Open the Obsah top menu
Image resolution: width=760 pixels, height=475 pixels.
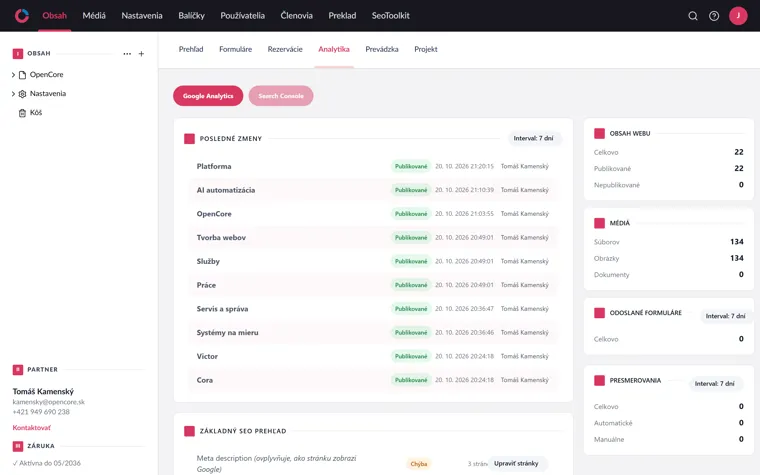click(54, 16)
